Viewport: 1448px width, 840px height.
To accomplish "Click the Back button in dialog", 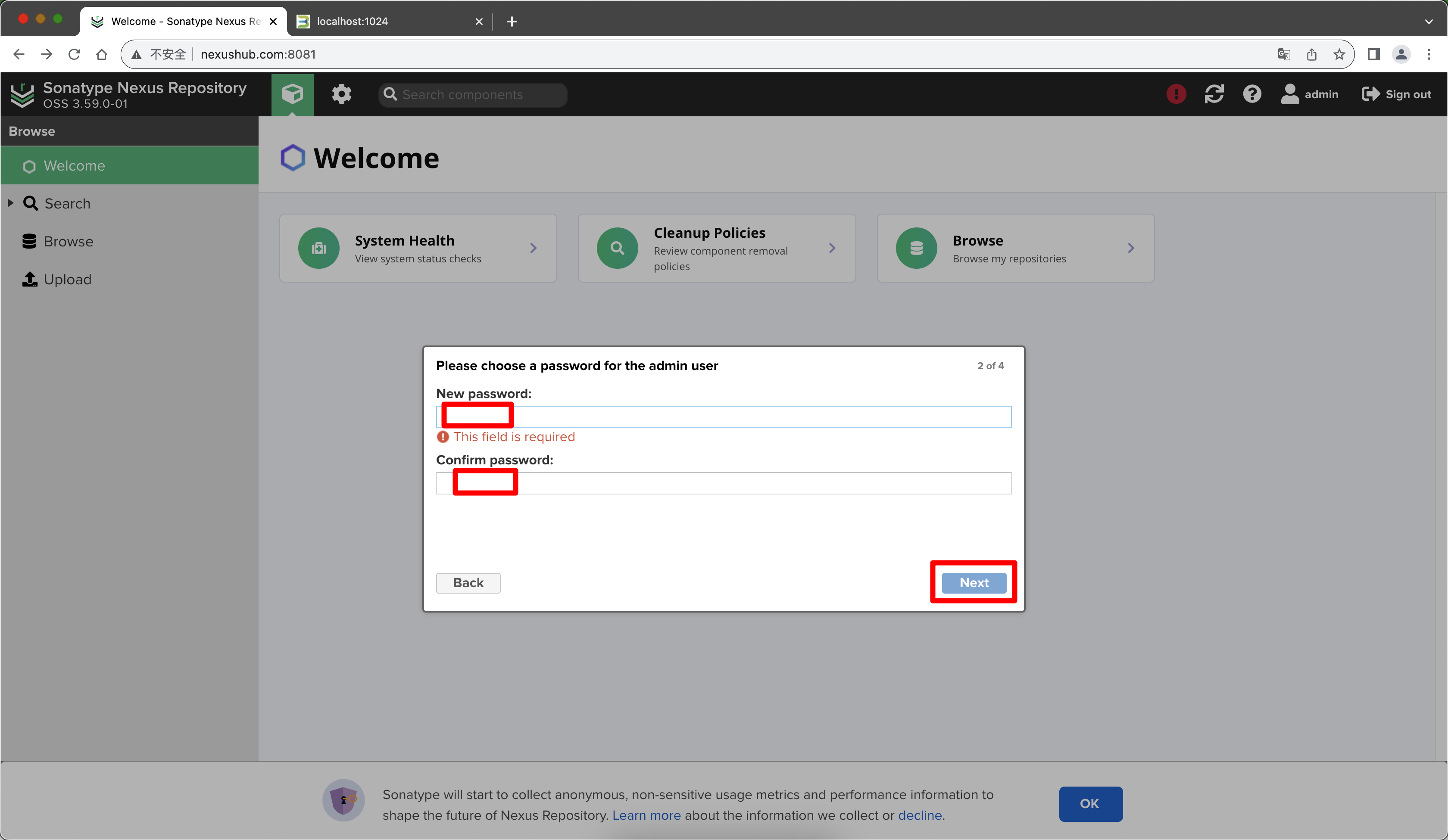I will pos(468,582).
